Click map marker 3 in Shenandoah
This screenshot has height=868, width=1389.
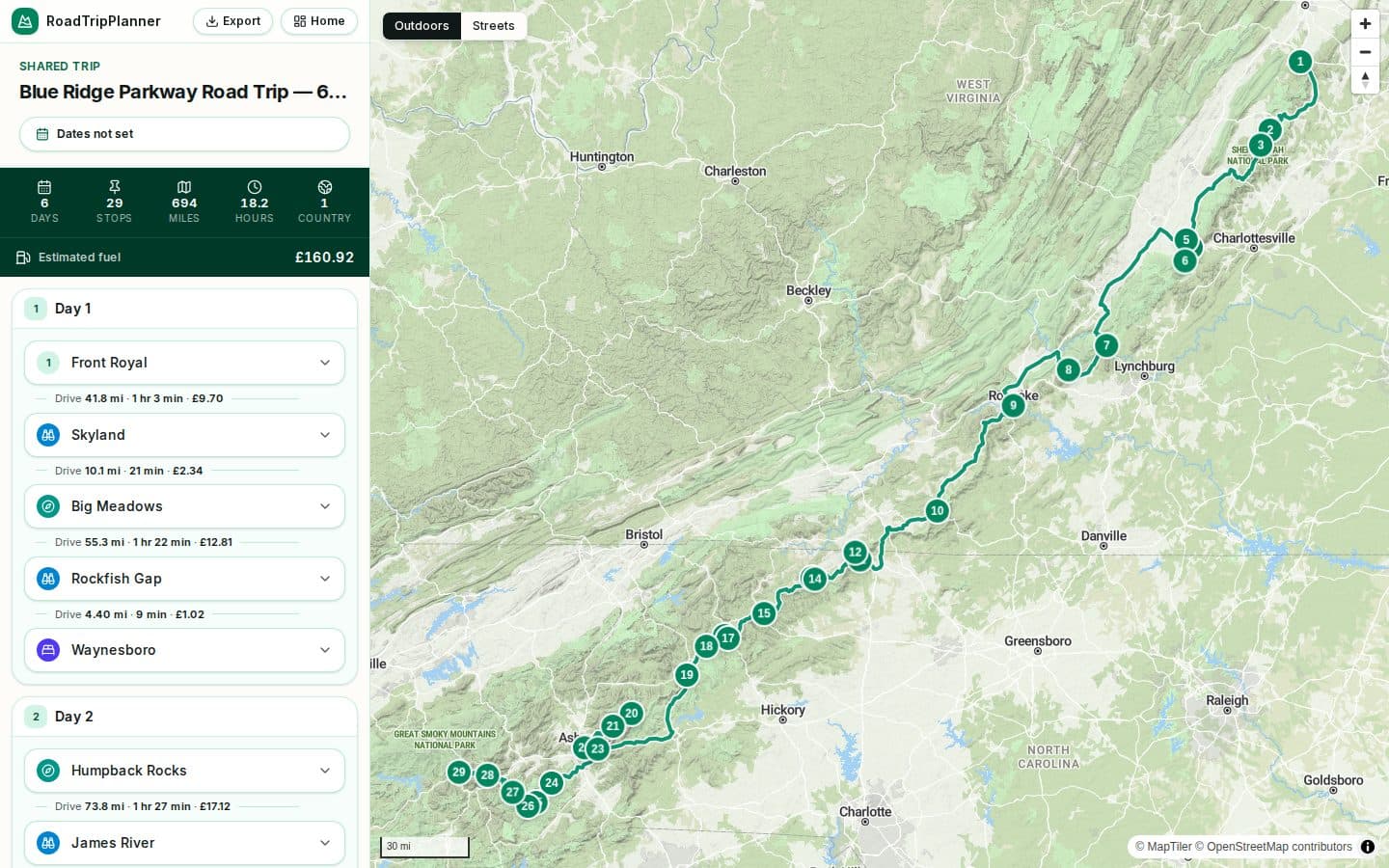coord(1260,146)
